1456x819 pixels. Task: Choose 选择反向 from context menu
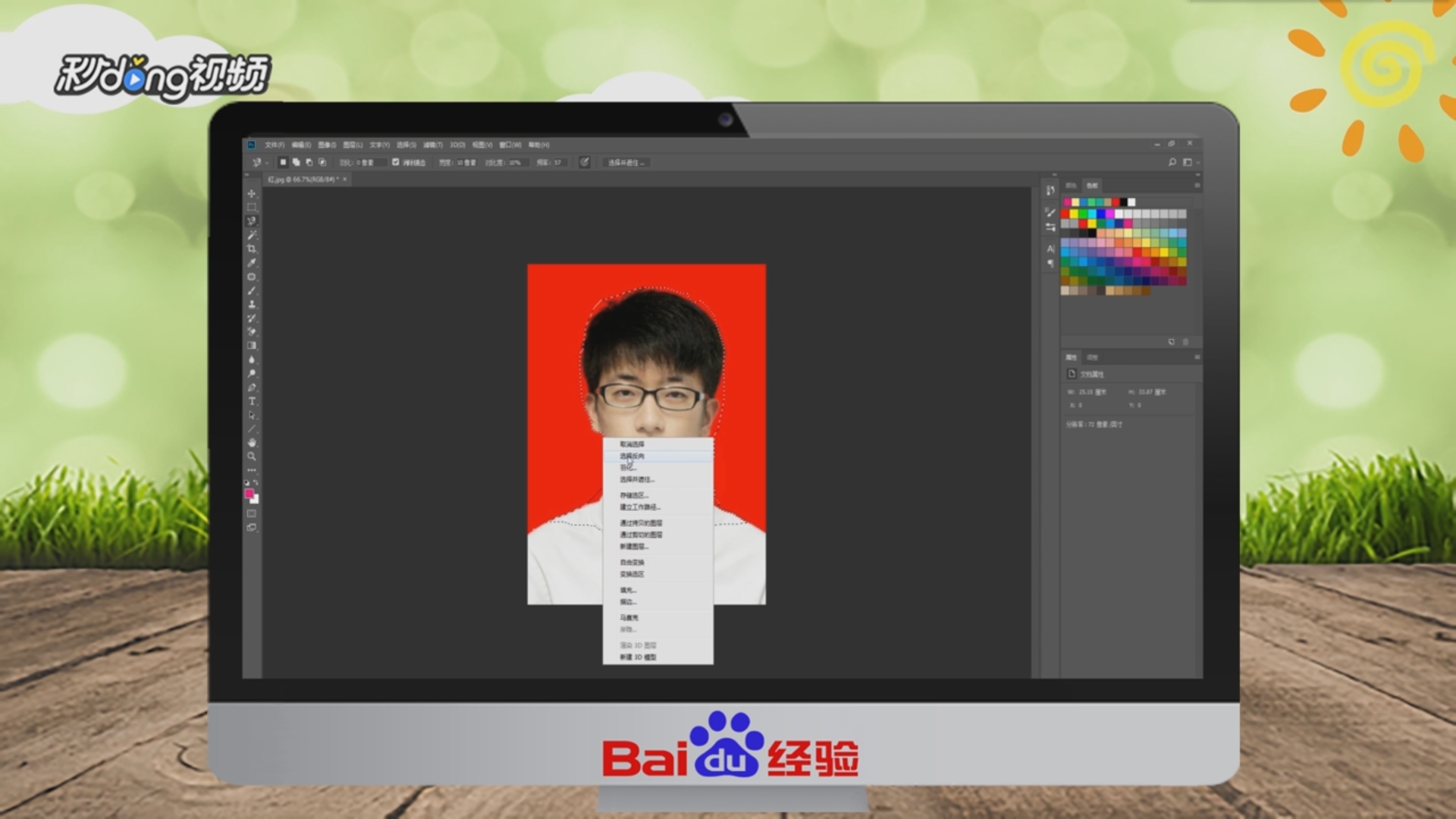click(632, 457)
